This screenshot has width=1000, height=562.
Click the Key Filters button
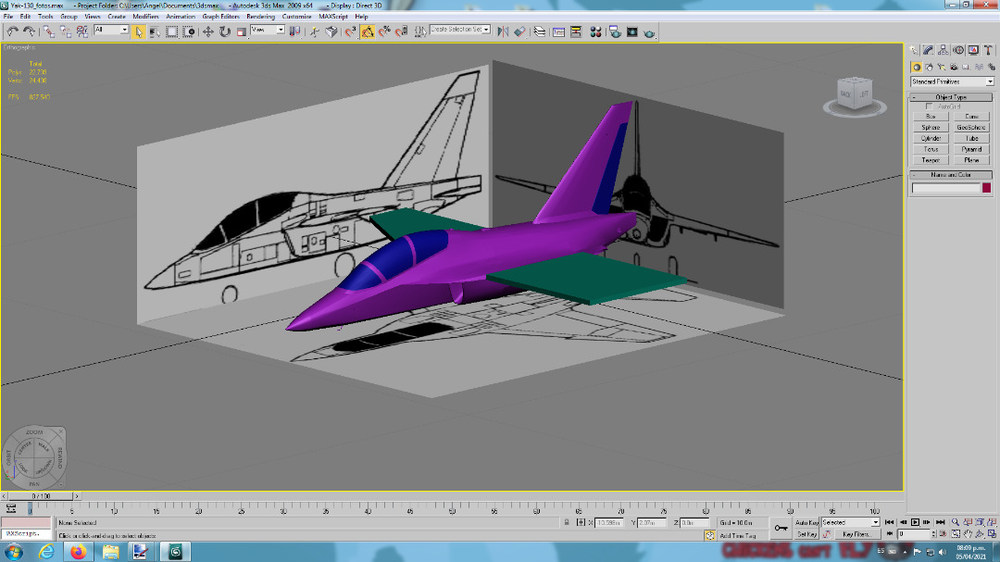856,534
